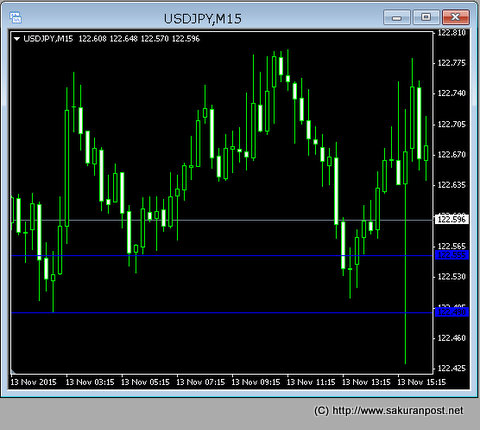Click the 13 Nov 07:15 time label

201,382
